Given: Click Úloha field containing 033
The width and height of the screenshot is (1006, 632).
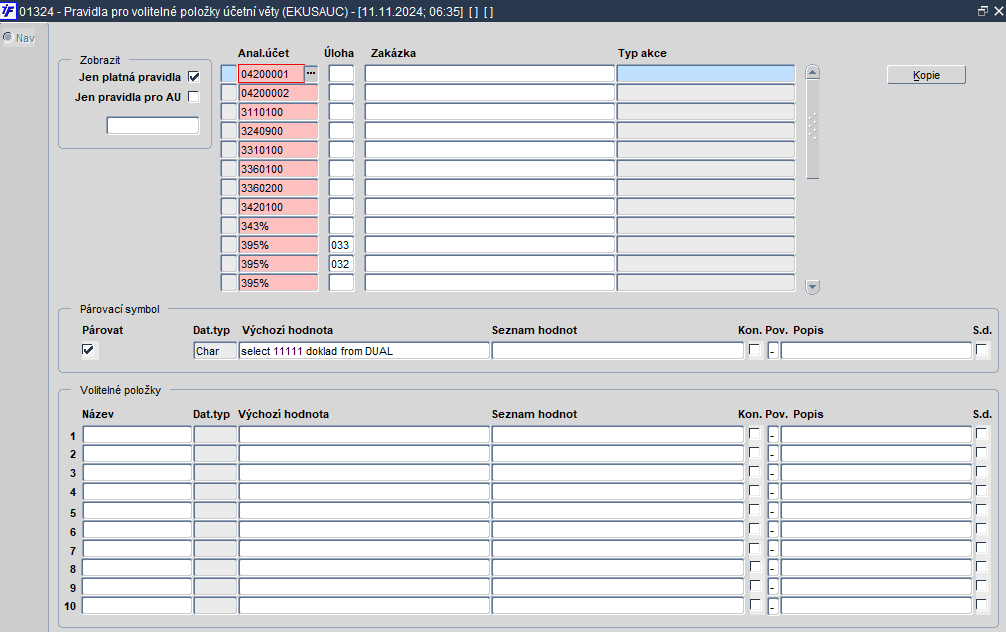Looking at the screenshot, I should (x=341, y=245).
